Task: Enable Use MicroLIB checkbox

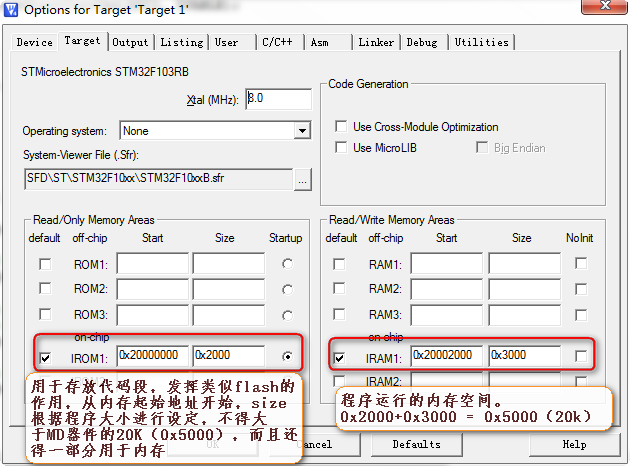Action: [x=341, y=147]
